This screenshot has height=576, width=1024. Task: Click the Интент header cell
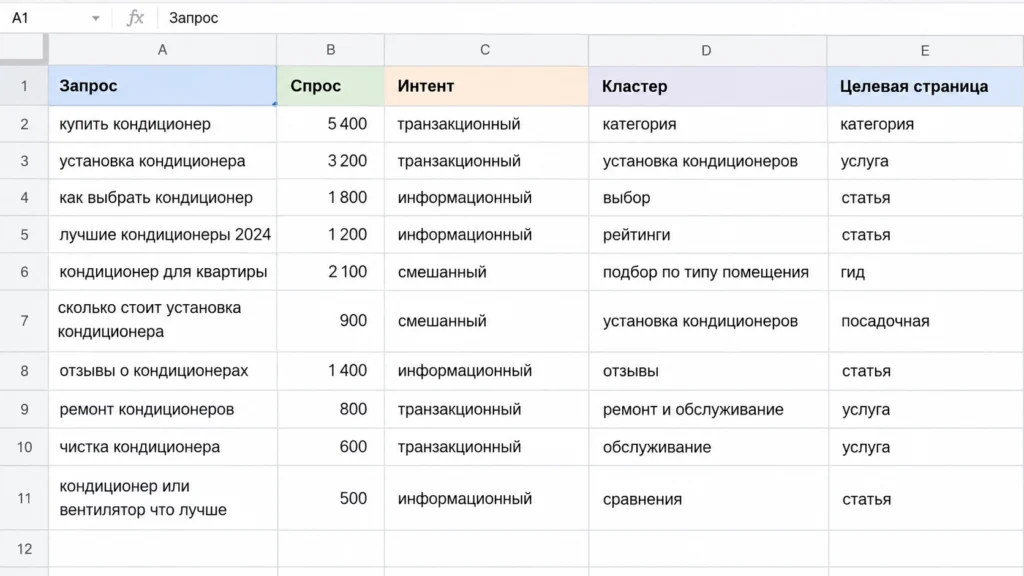pyautogui.click(x=486, y=86)
